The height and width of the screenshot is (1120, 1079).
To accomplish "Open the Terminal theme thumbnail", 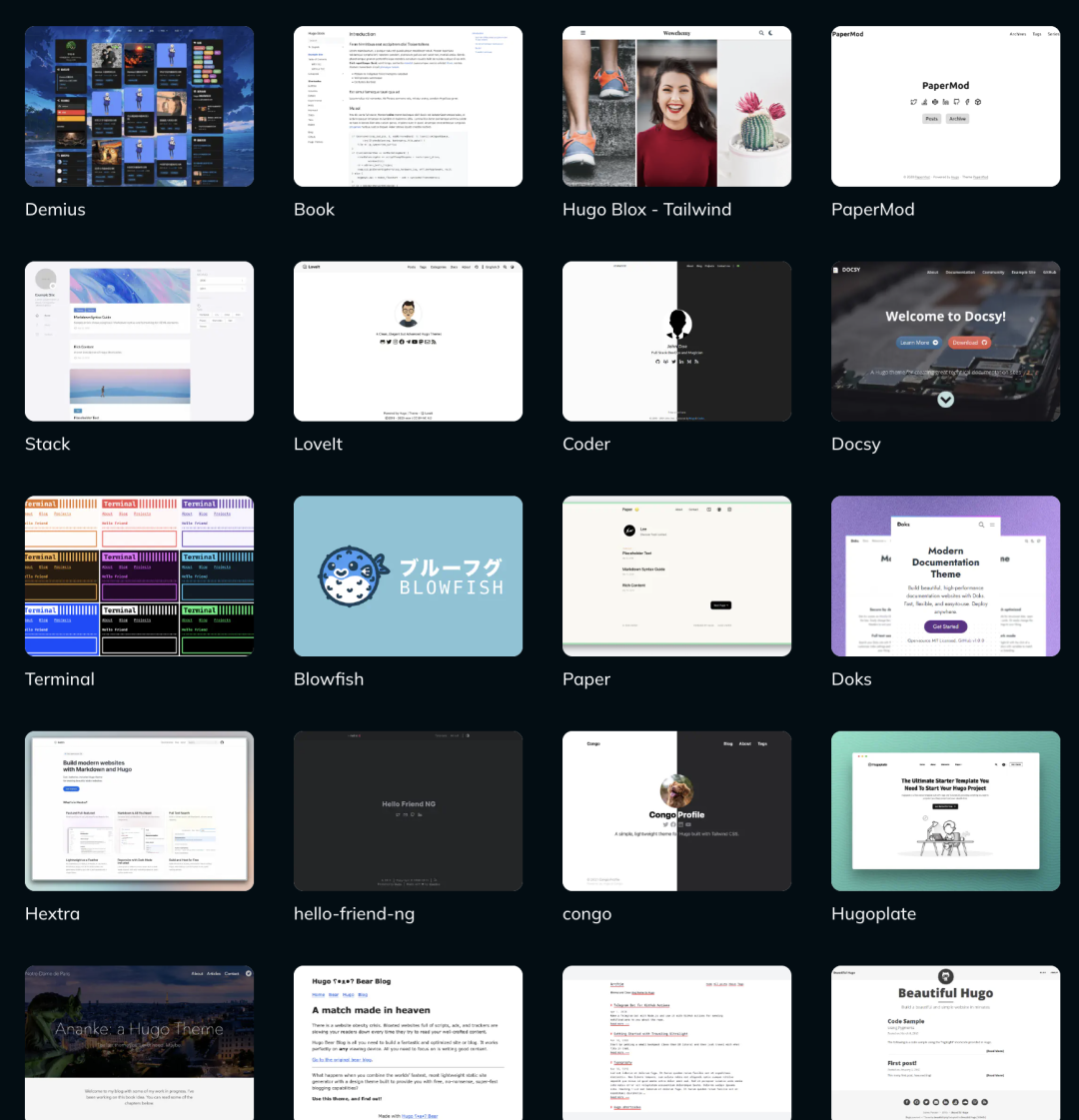I will [139, 575].
